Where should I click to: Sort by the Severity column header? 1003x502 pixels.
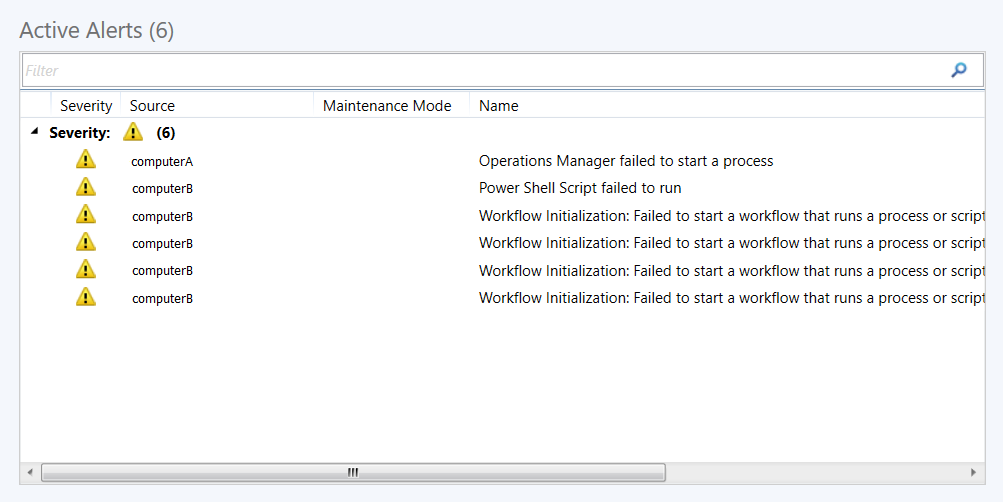[86, 106]
